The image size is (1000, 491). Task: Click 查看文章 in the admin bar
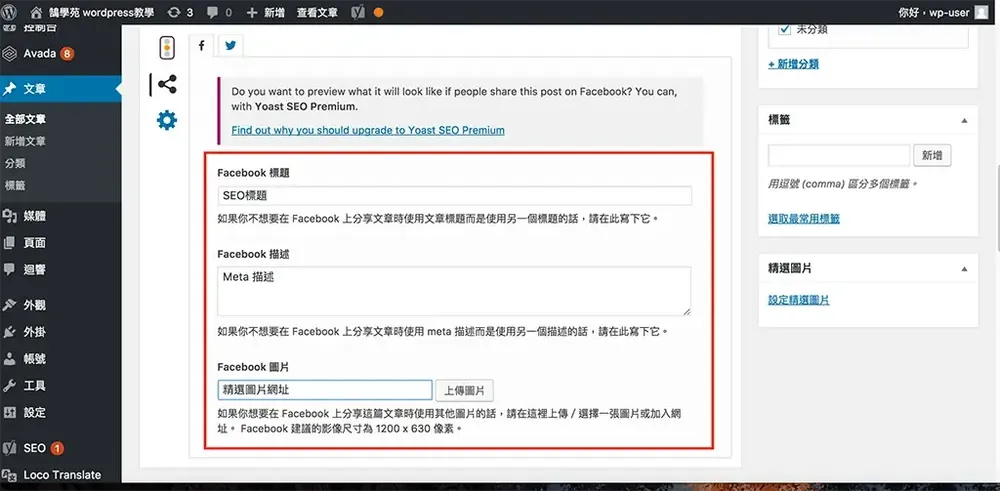click(317, 12)
